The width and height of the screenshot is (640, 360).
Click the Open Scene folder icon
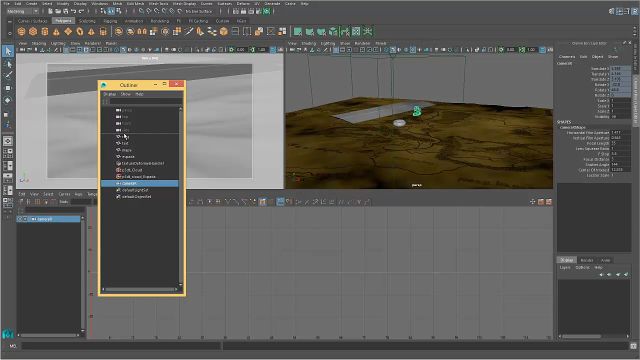pos(58,11)
